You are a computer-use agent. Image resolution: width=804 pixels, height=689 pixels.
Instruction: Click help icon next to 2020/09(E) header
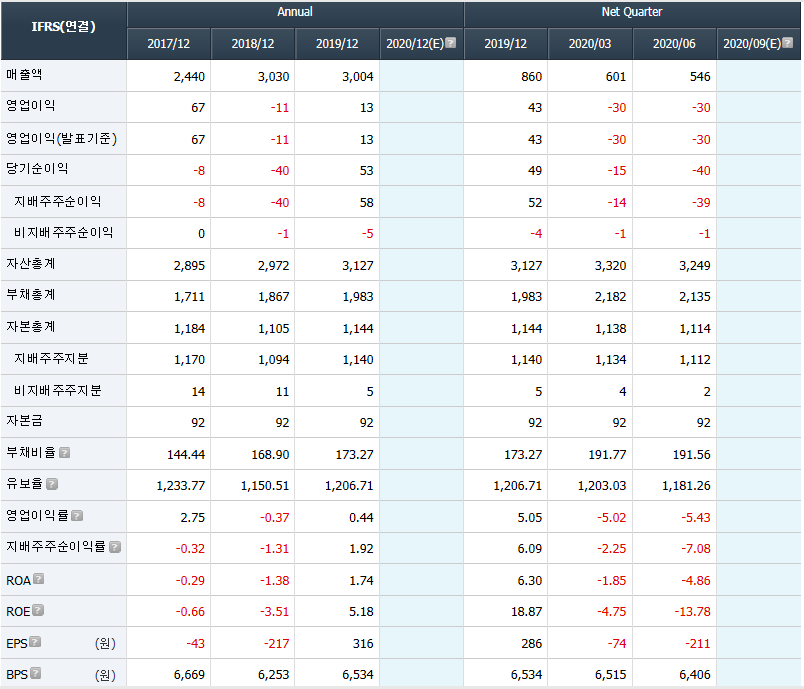788,43
